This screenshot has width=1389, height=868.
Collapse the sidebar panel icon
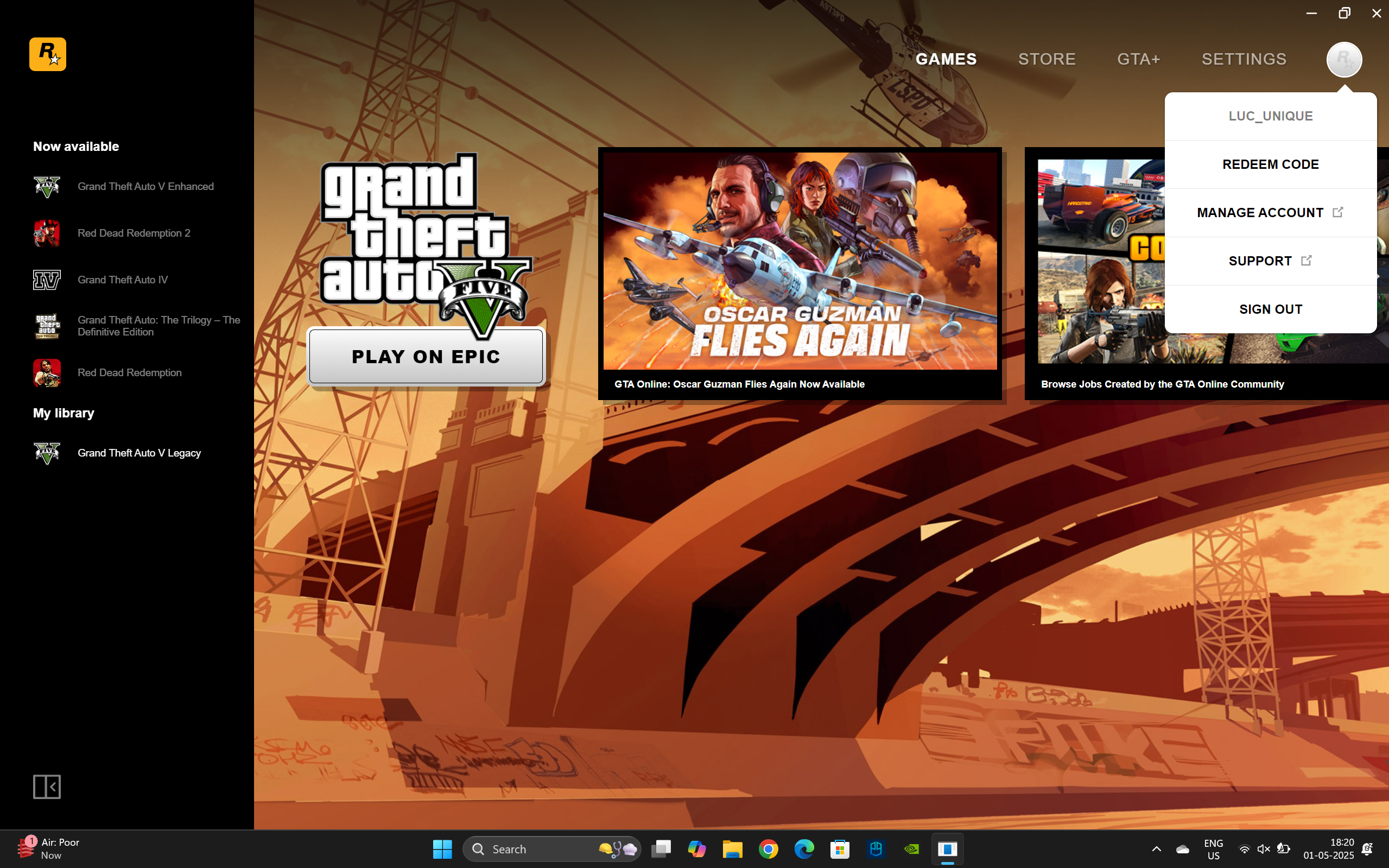(47, 787)
